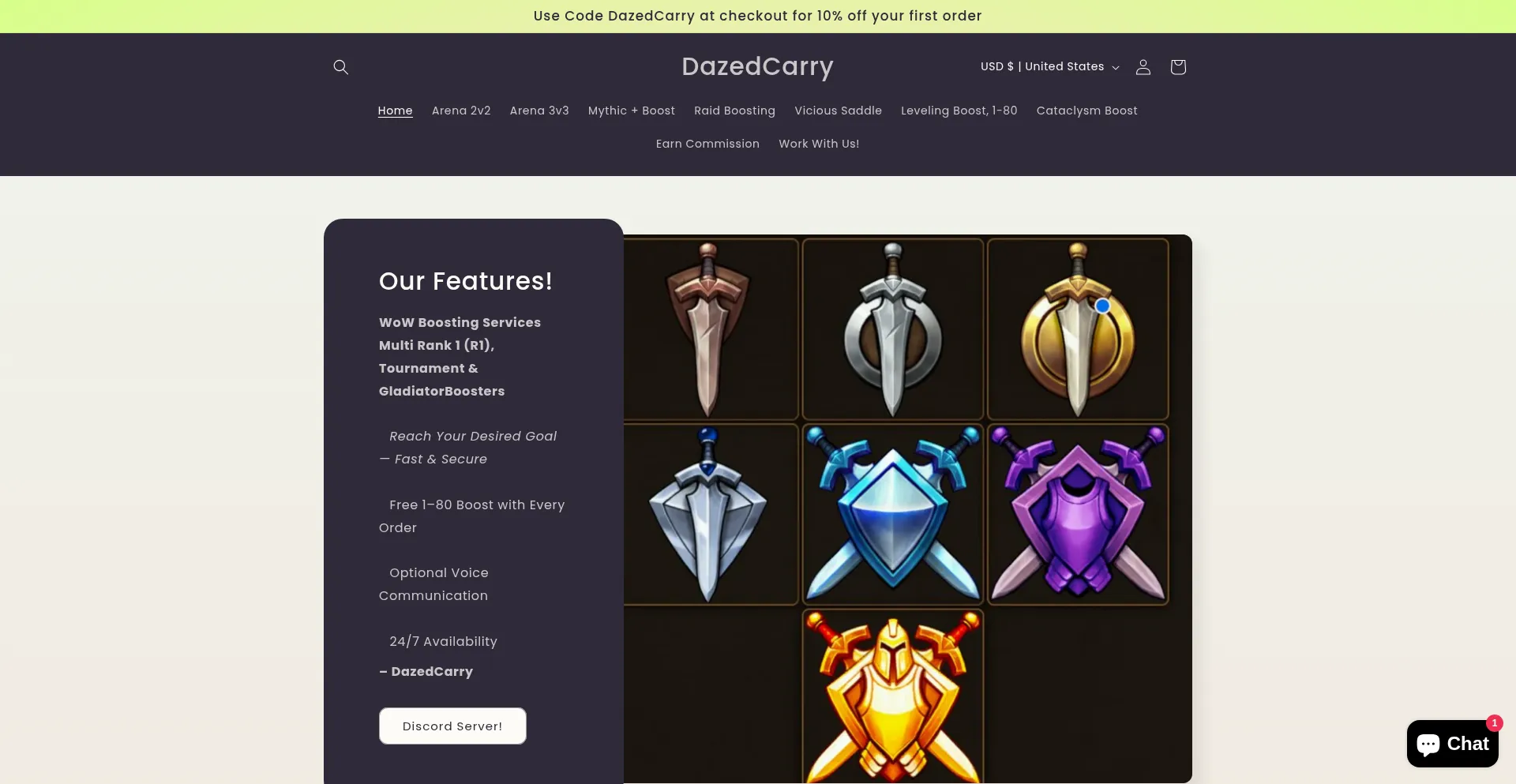The width and height of the screenshot is (1516, 784).
Task: Click the DazedCarry site logo title
Action: click(757, 66)
